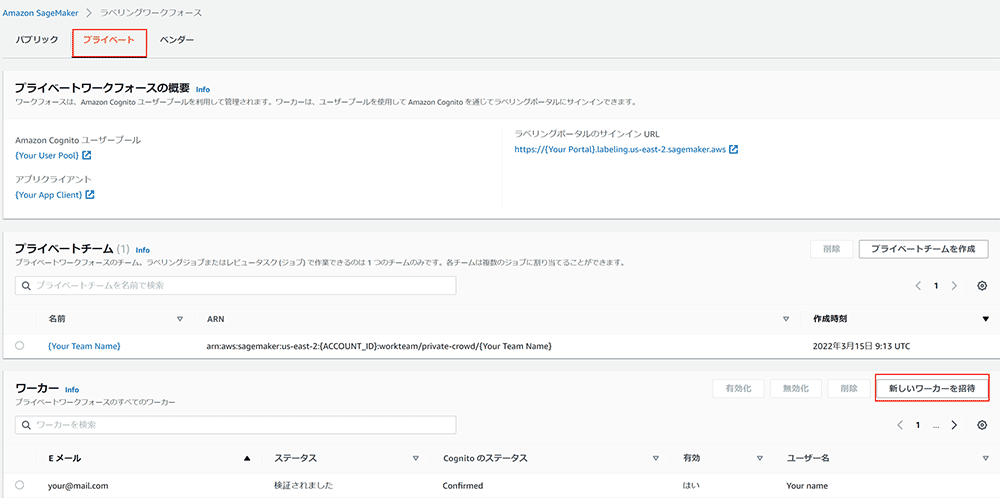Select the your@mail.com worker radio button
The width and height of the screenshot is (1000, 498).
pyautogui.click(x=20, y=485)
